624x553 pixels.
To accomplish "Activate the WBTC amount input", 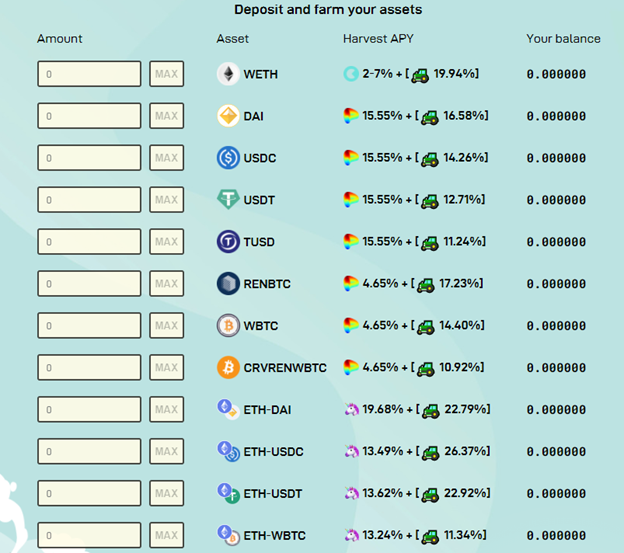I will coord(89,325).
